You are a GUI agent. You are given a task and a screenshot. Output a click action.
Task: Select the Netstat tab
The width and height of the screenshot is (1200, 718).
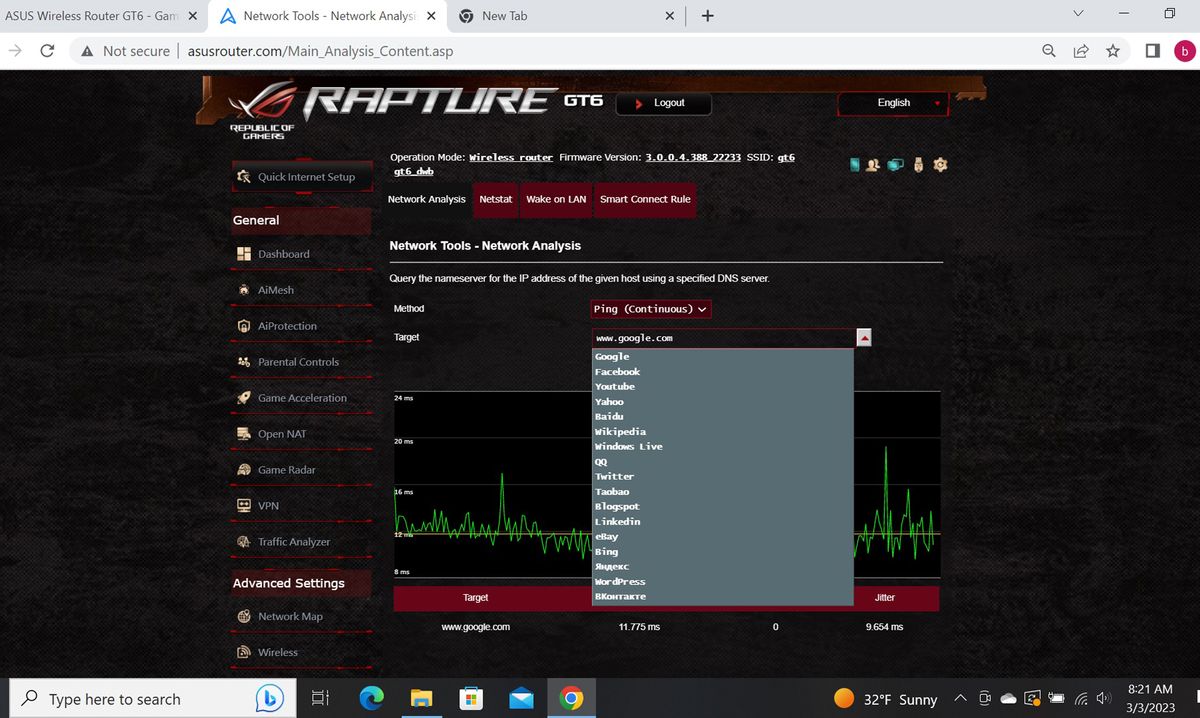[496, 199]
